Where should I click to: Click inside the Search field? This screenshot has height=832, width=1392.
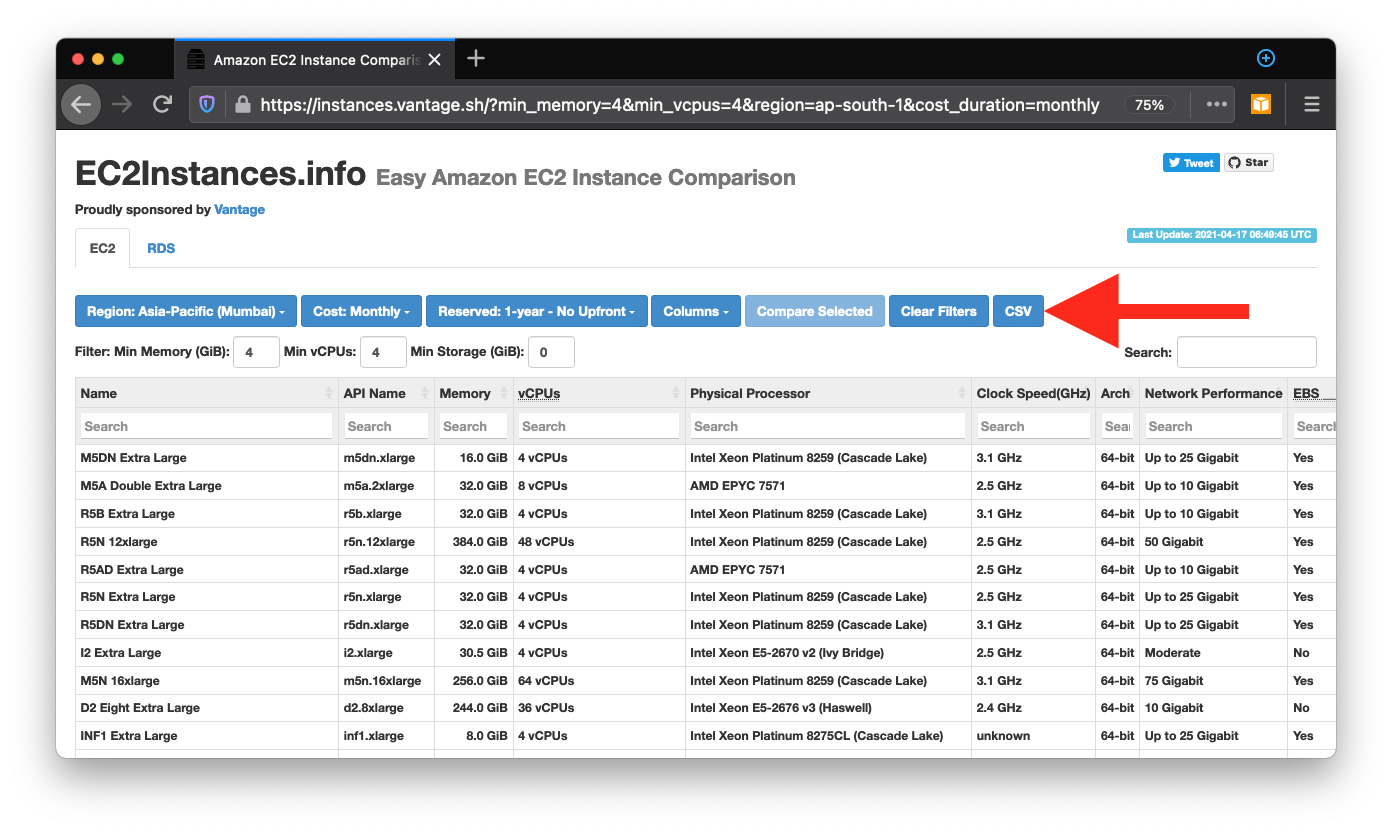tap(1246, 352)
